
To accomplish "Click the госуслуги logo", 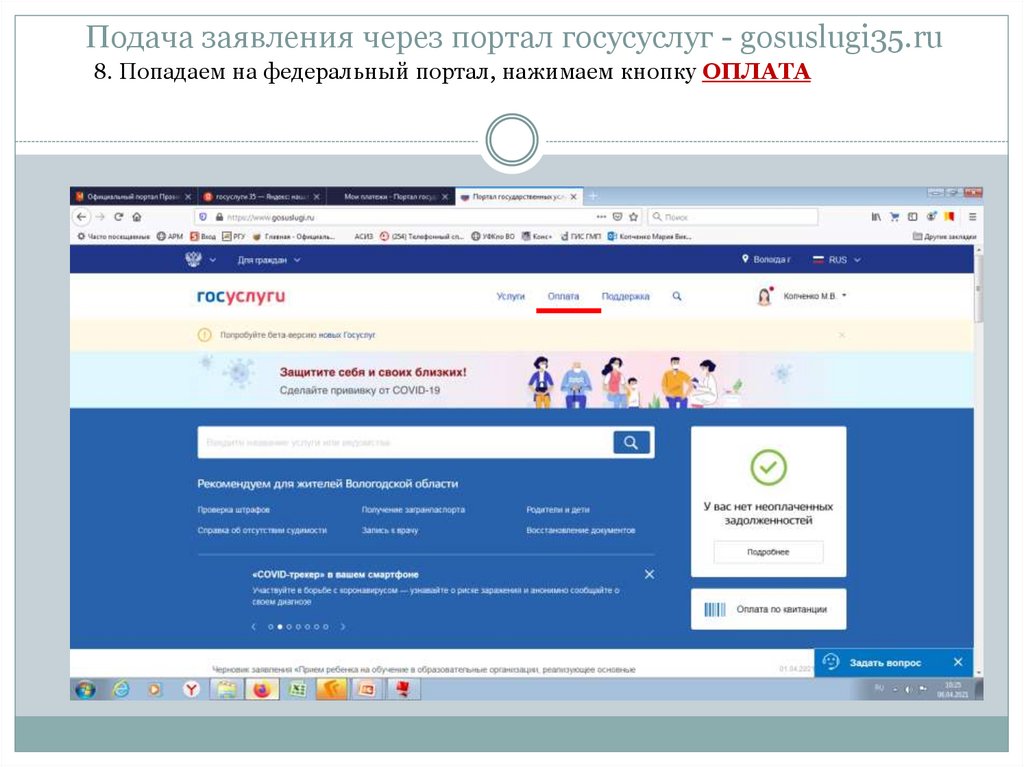I will pyautogui.click(x=241, y=297).
